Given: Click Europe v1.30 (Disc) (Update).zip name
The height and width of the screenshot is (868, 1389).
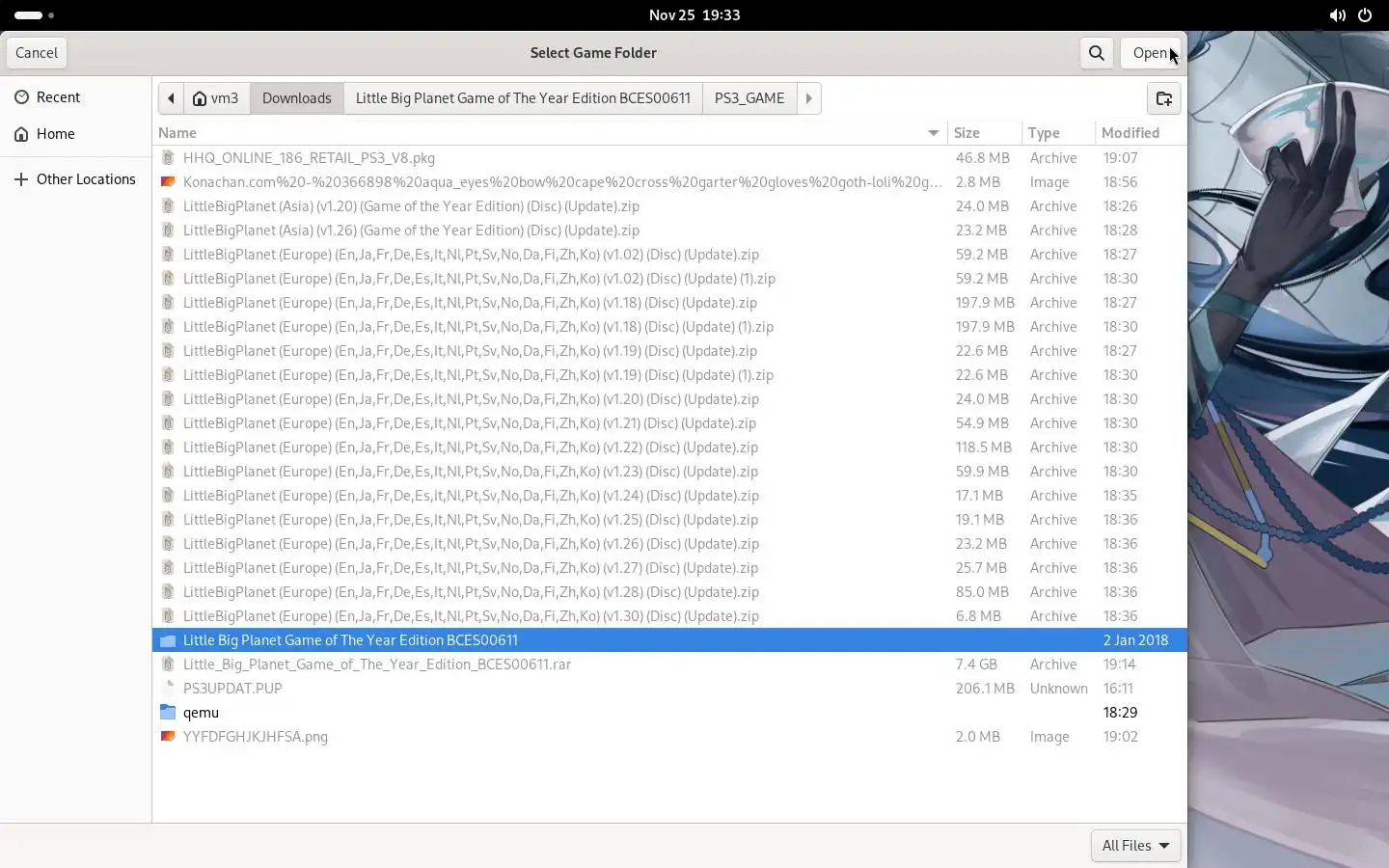Looking at the screenshot, I should click(x=471, y=616).
